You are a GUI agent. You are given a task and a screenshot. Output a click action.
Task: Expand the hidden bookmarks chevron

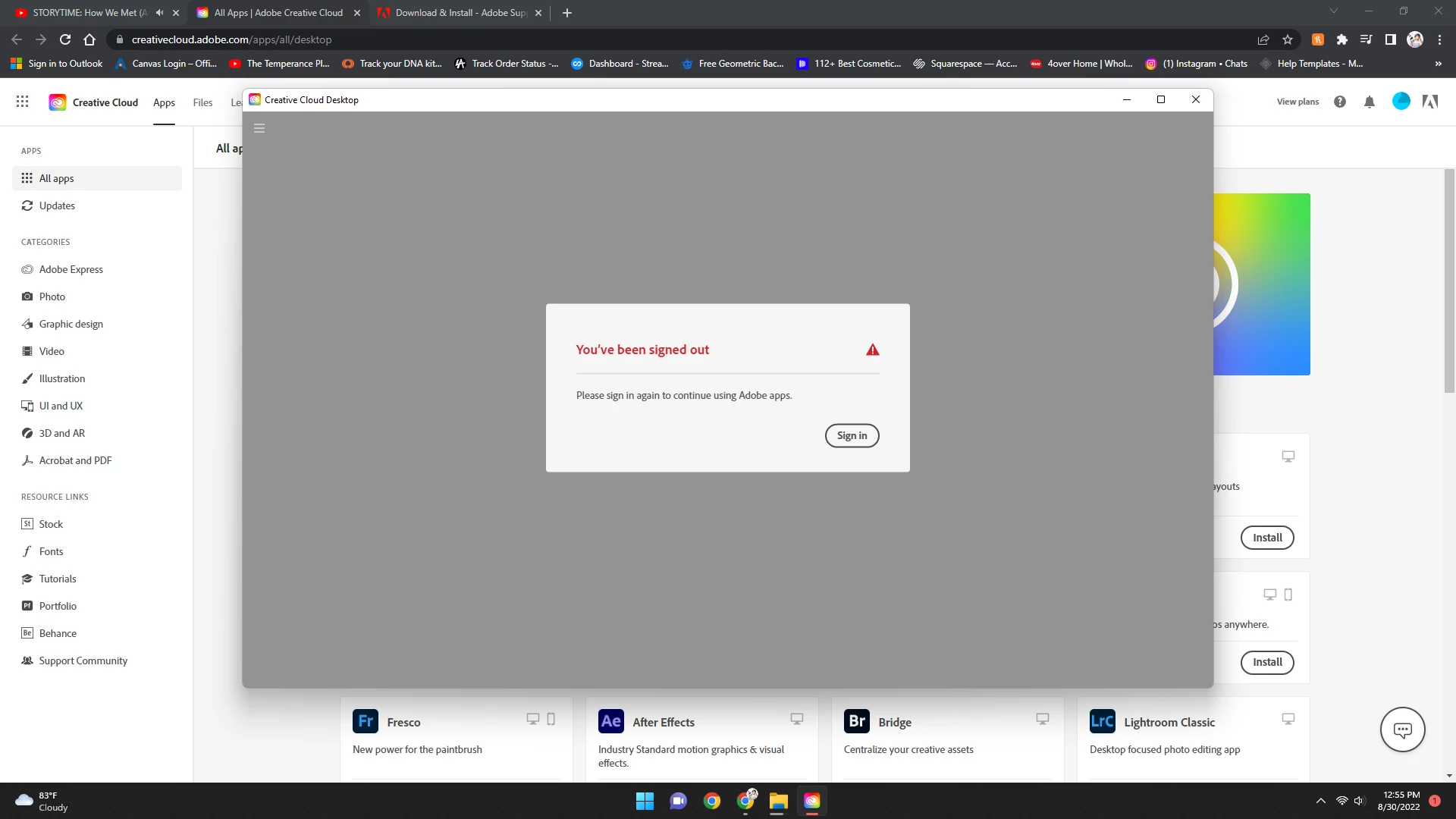coord(1438,64)
